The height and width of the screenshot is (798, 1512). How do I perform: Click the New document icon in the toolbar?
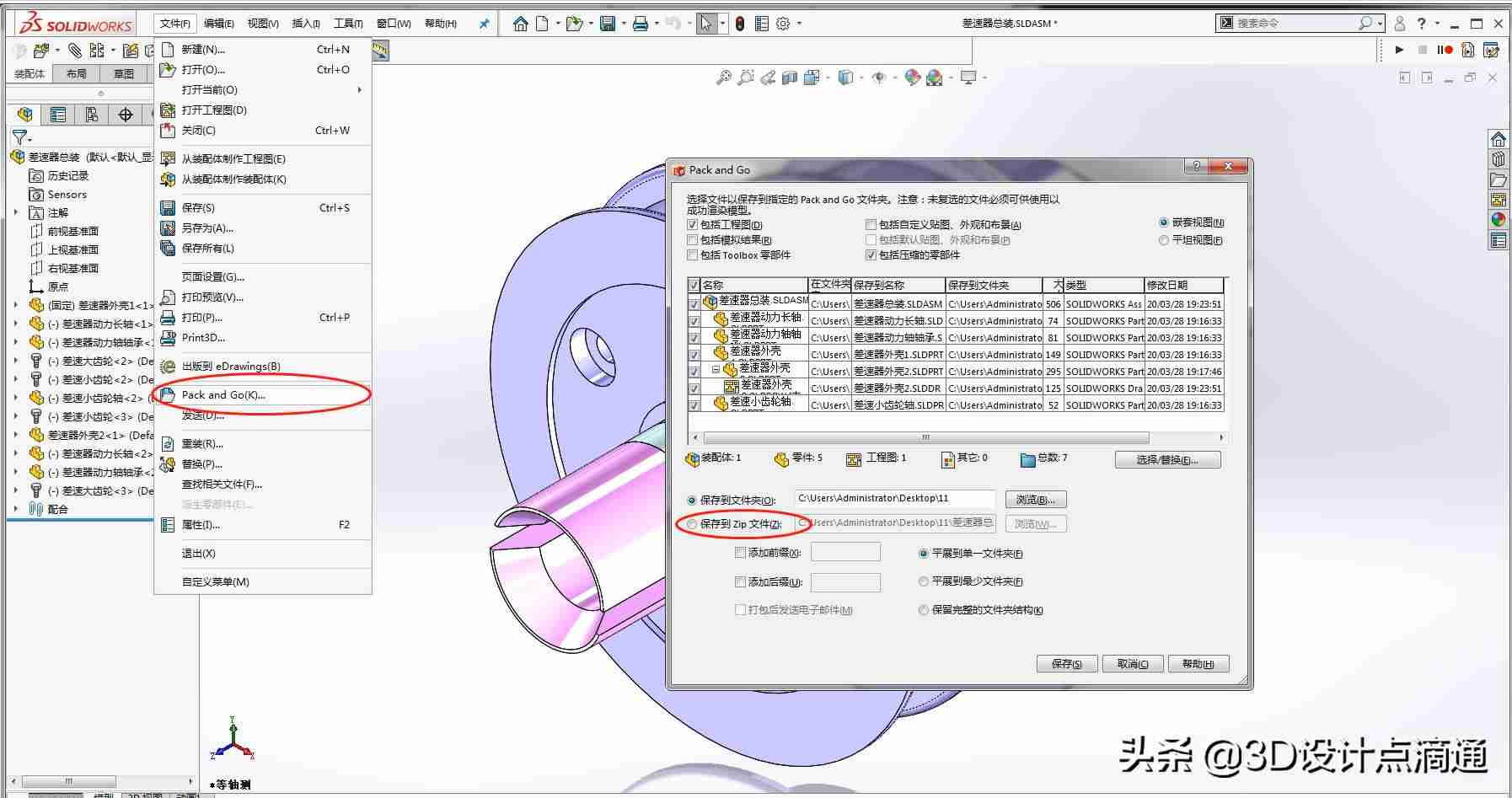[x=543, y=24]
